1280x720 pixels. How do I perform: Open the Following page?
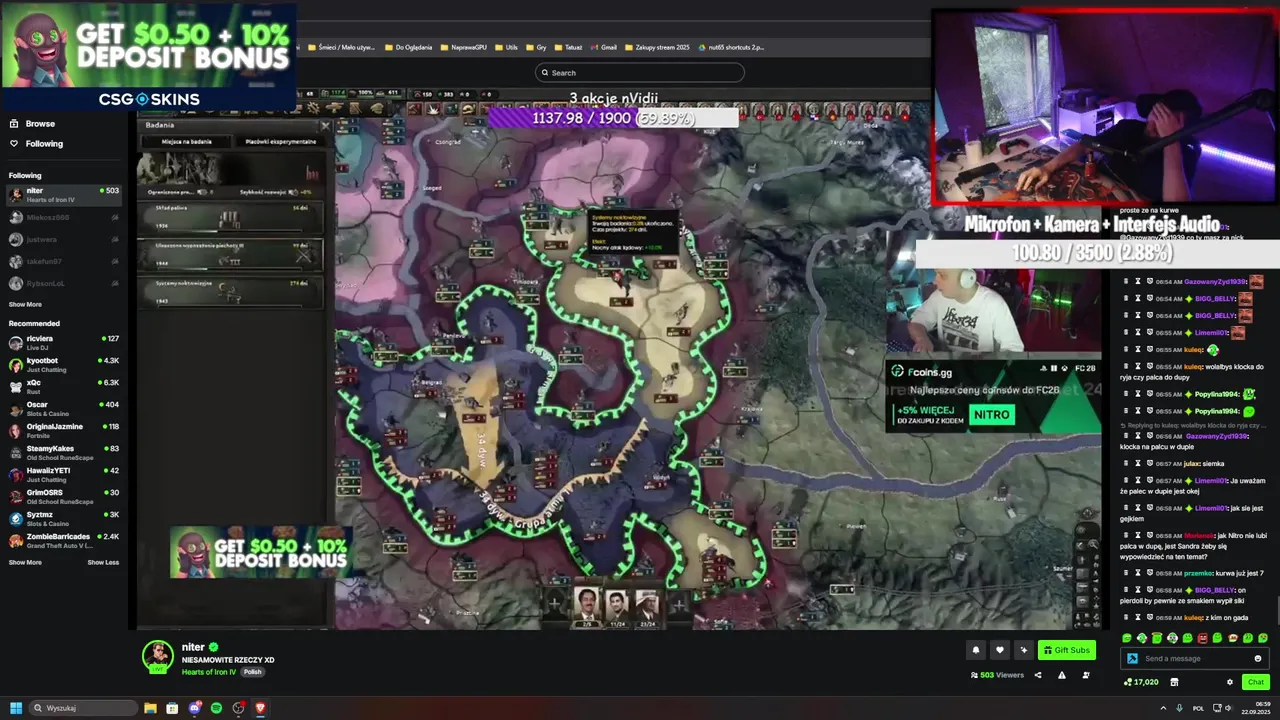click(x=36, y=143)
